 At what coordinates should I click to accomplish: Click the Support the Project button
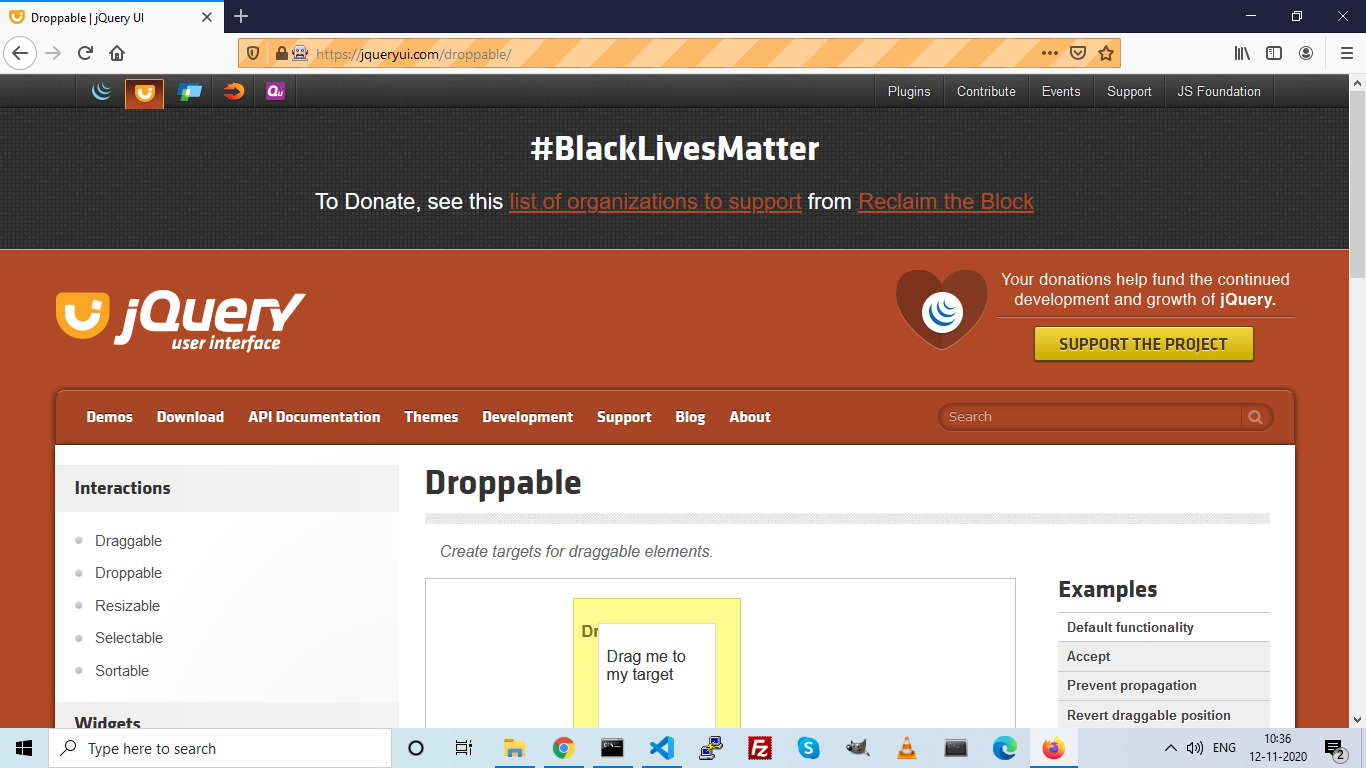tap(1143, 344)
